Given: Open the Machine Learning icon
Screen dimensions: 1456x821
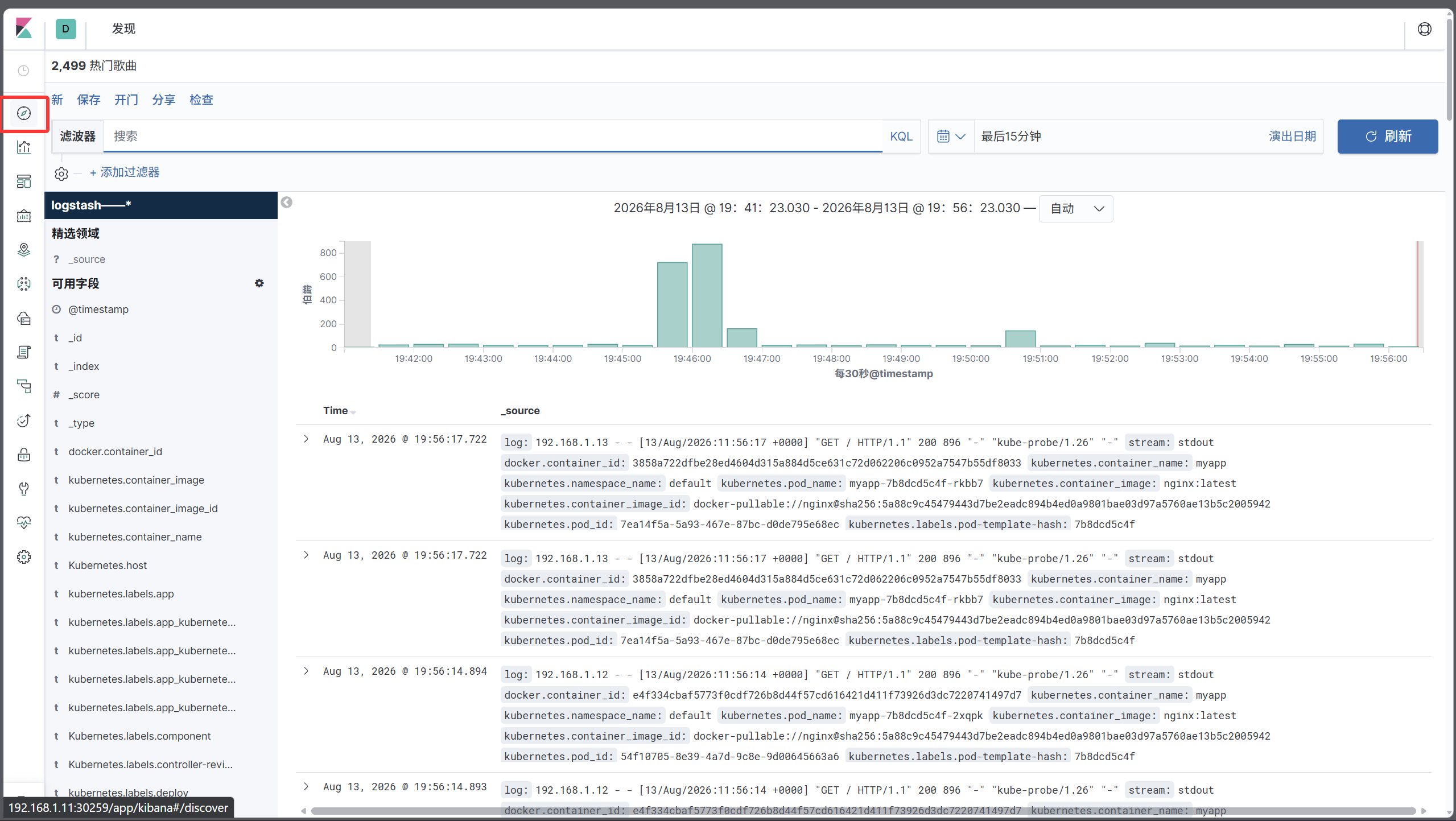Looking at the screenshot, I should coord(24,284).
